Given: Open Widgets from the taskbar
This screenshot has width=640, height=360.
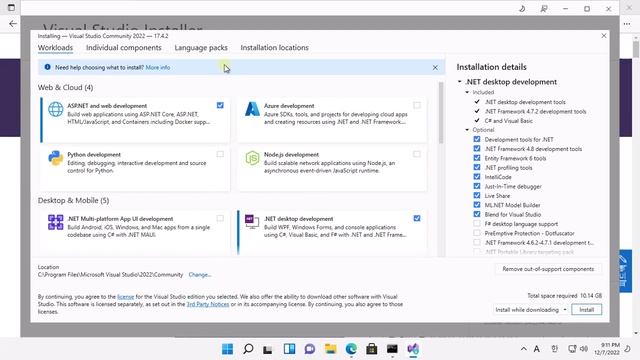Looking at the screenshot, I should (289, 349).
